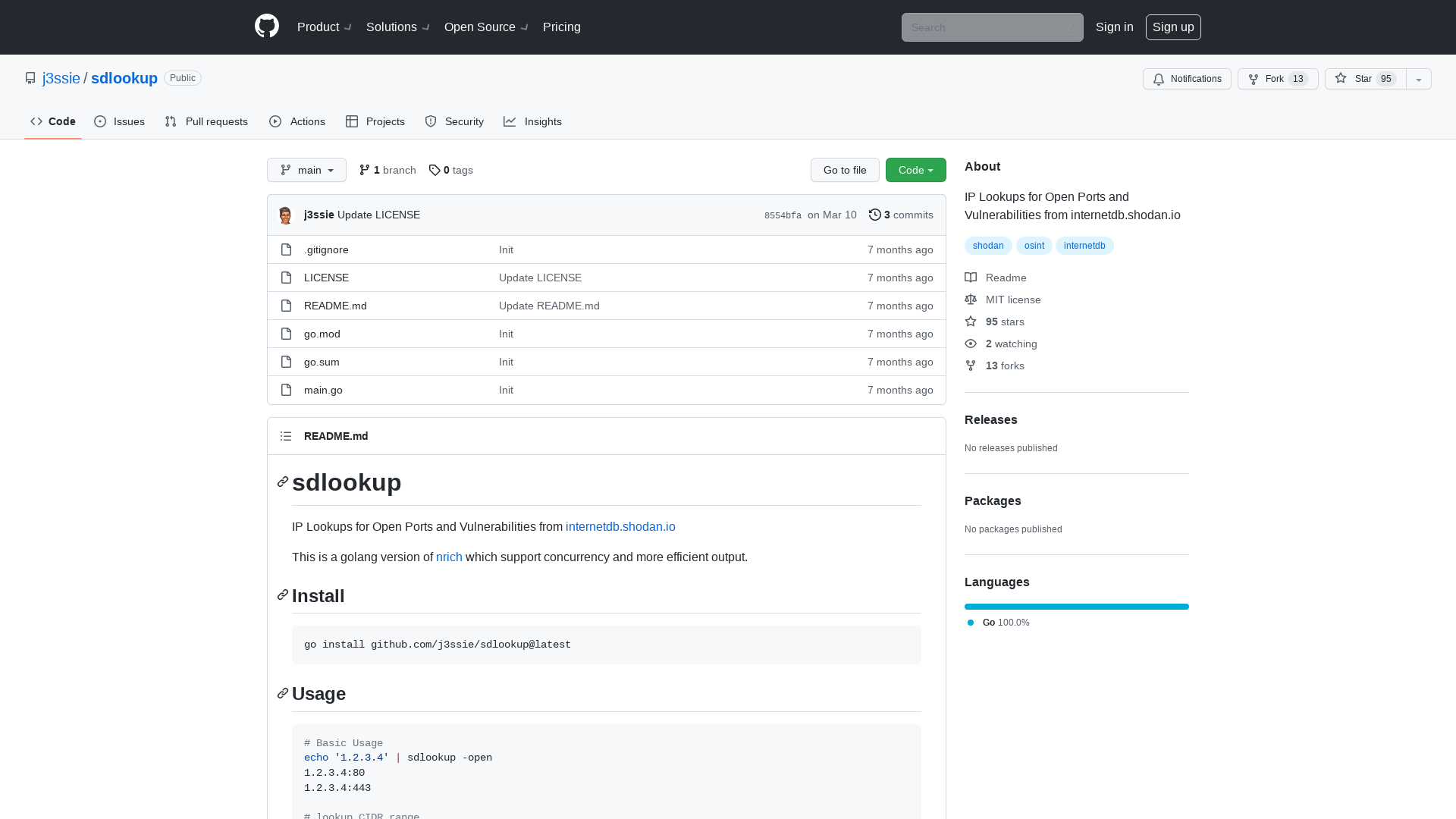
Task: Open the Packages section heading
Action: point(993,500)
